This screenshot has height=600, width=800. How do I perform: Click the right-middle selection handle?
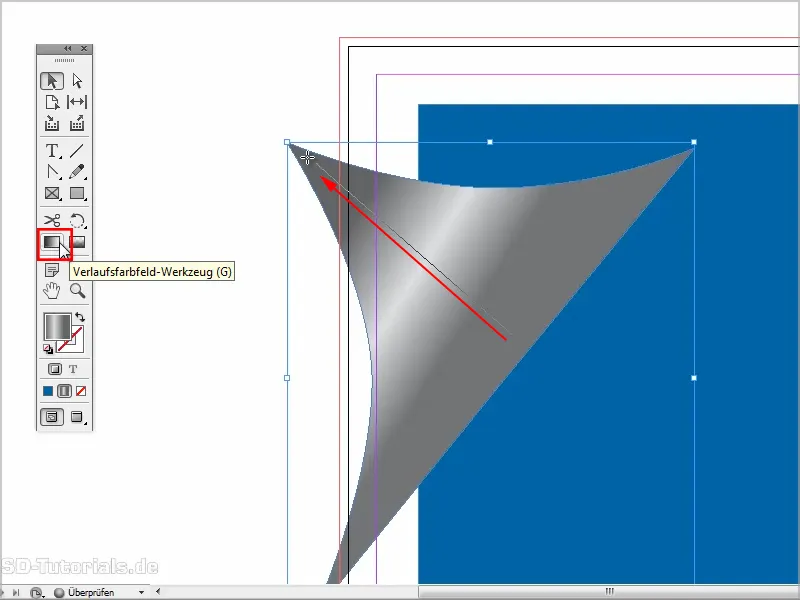tap(694, 378)
